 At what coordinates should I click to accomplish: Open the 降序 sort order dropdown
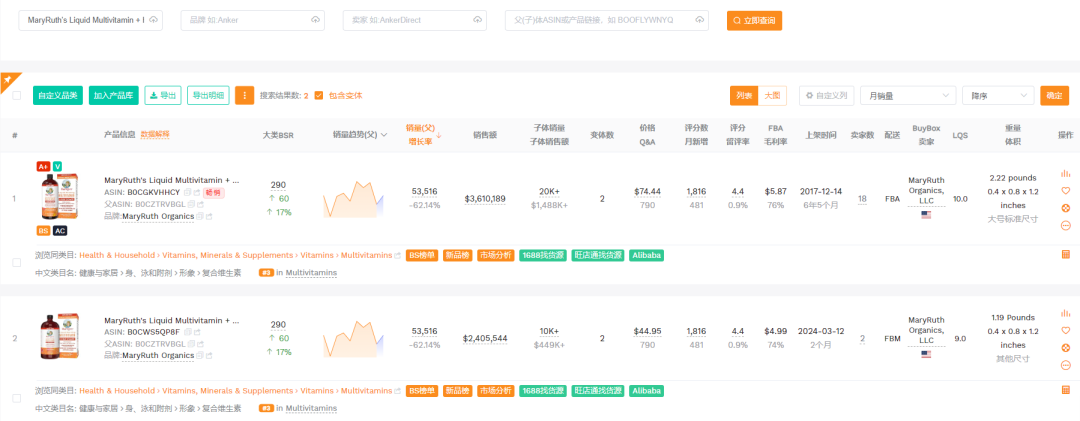[x=997, y=95]
